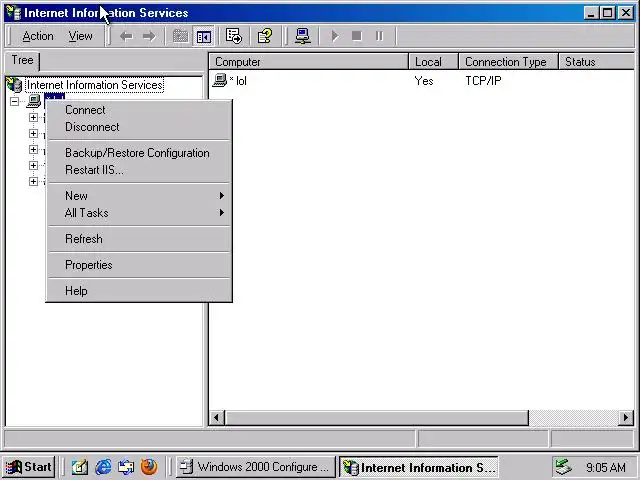This screenshot has width=640, height=480.
Task: Open the Start menu button
Action: (29, 467)
